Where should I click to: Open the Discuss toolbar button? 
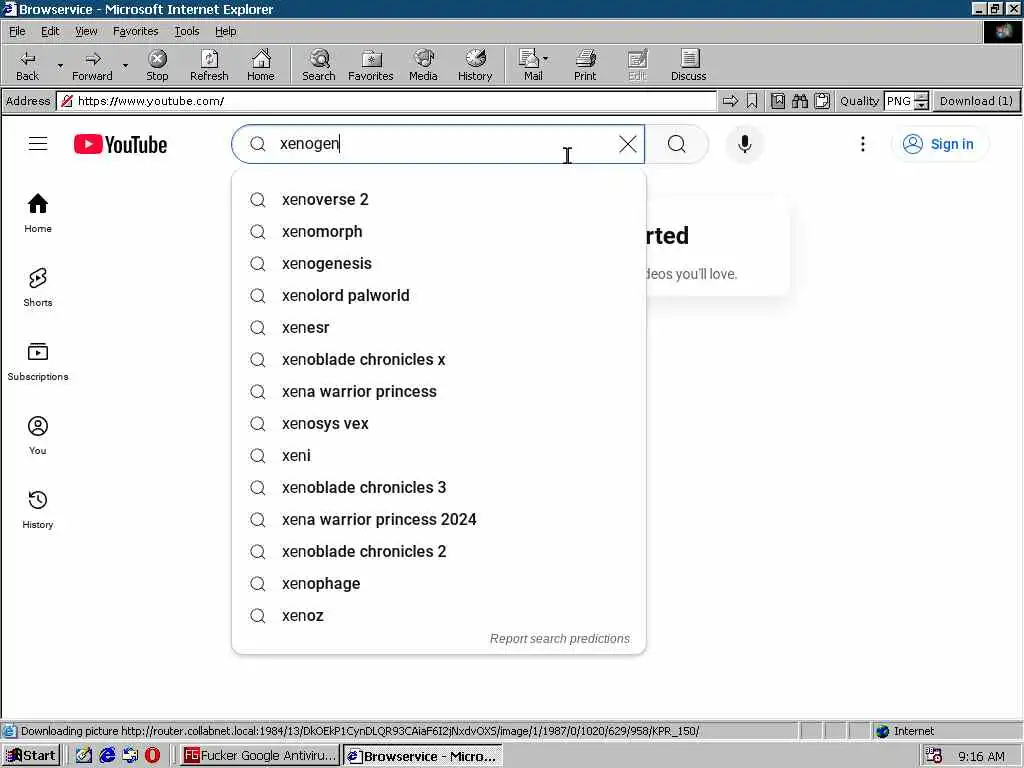coord(688,65)
